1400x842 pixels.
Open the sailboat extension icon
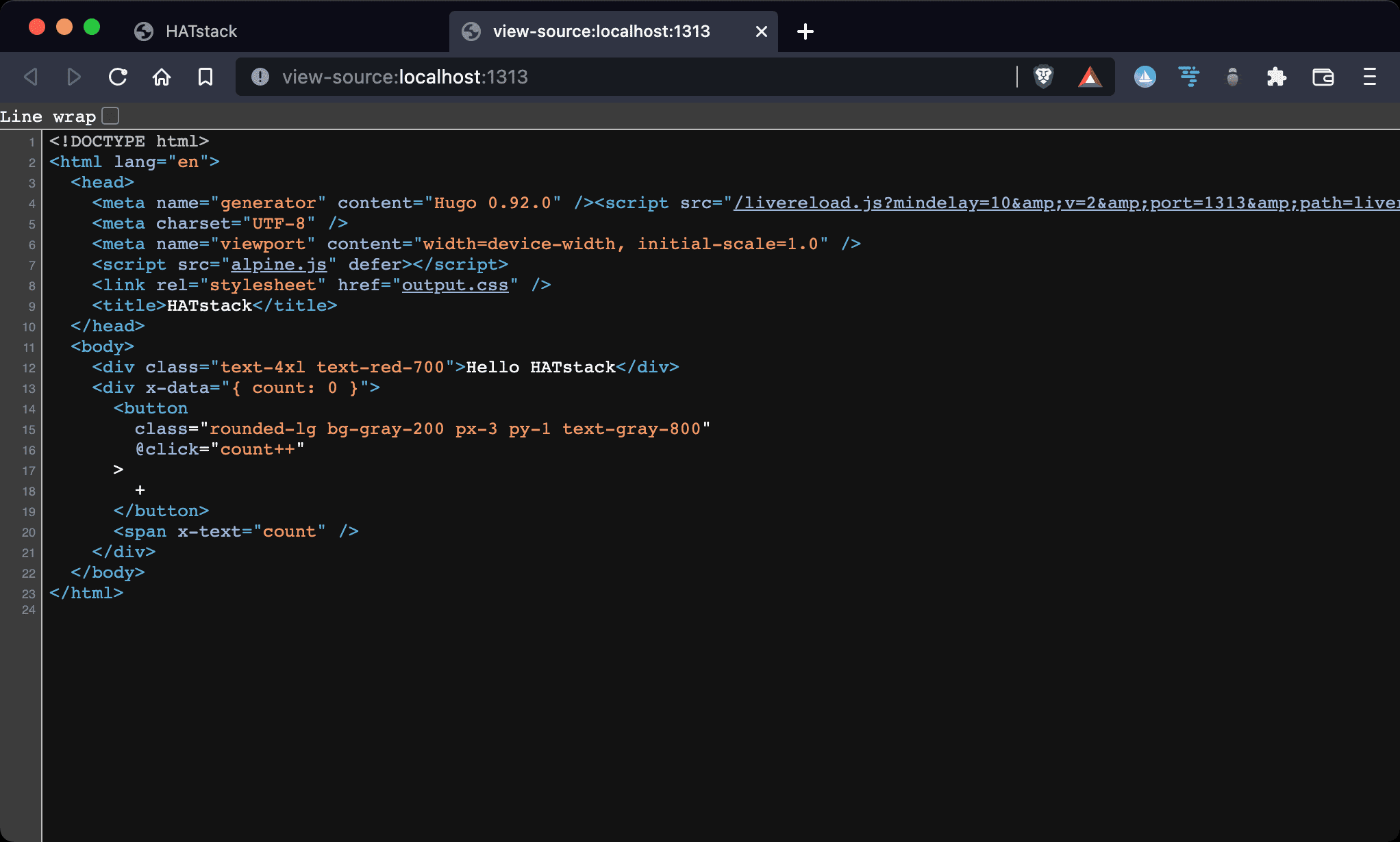coord(1145,77)
